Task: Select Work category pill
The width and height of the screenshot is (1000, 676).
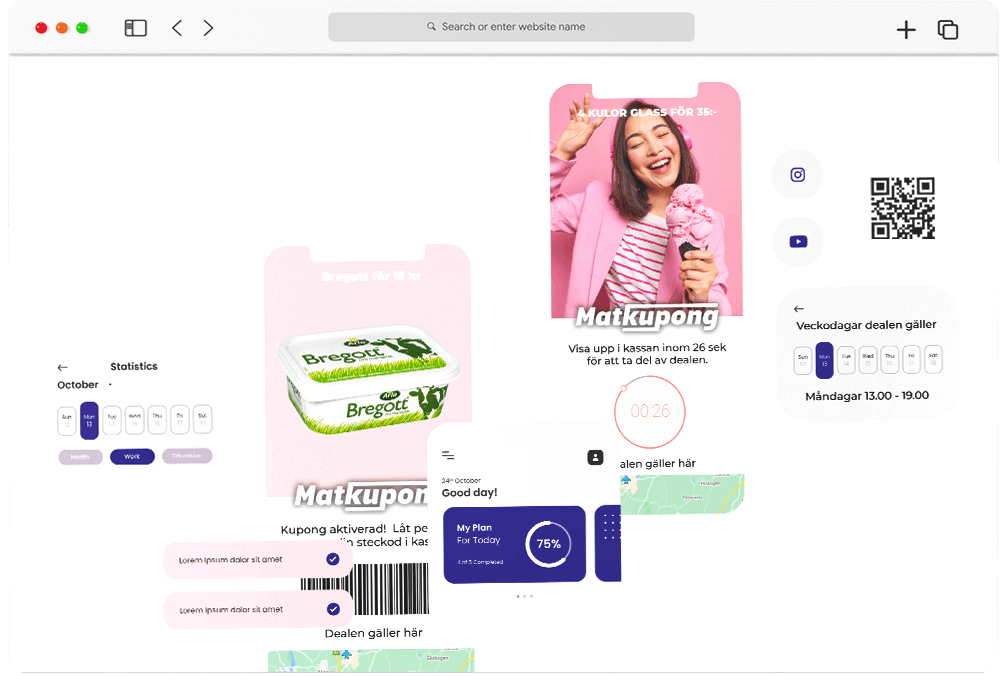Action: [x=132, y=457]
